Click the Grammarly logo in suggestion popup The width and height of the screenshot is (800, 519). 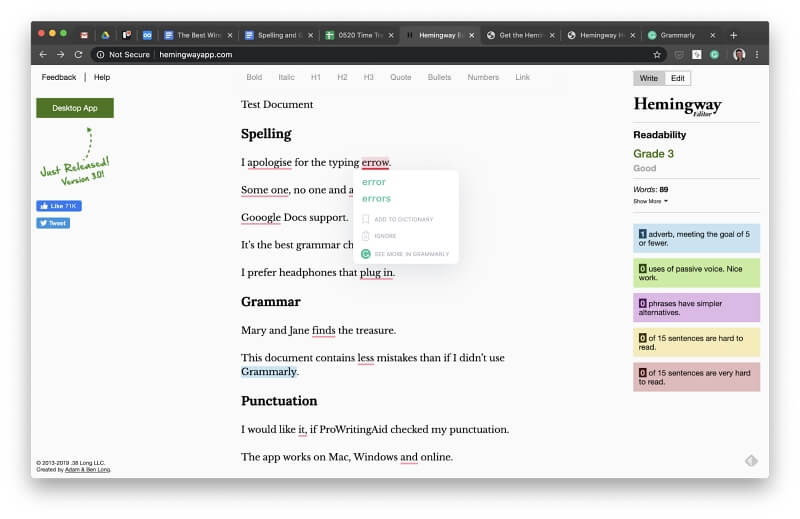365,254
